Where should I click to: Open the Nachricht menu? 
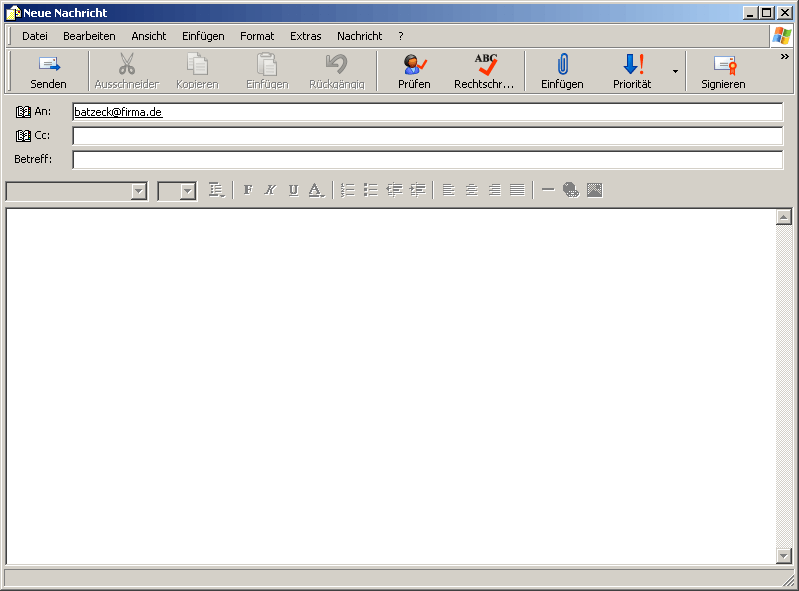coord(359,36)
